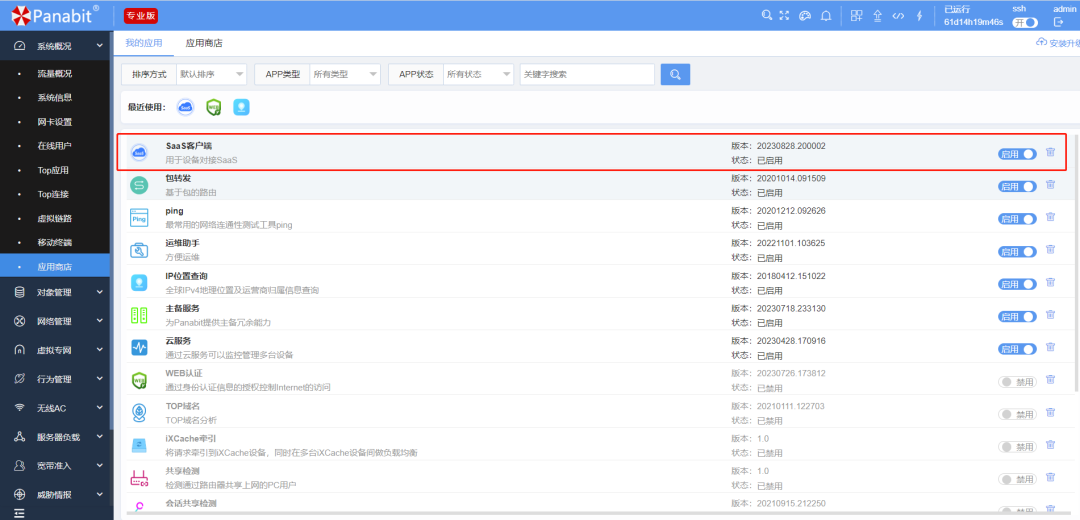Open the APP状态 dropdown
1080x520 pixels.
tap(479, 74)
